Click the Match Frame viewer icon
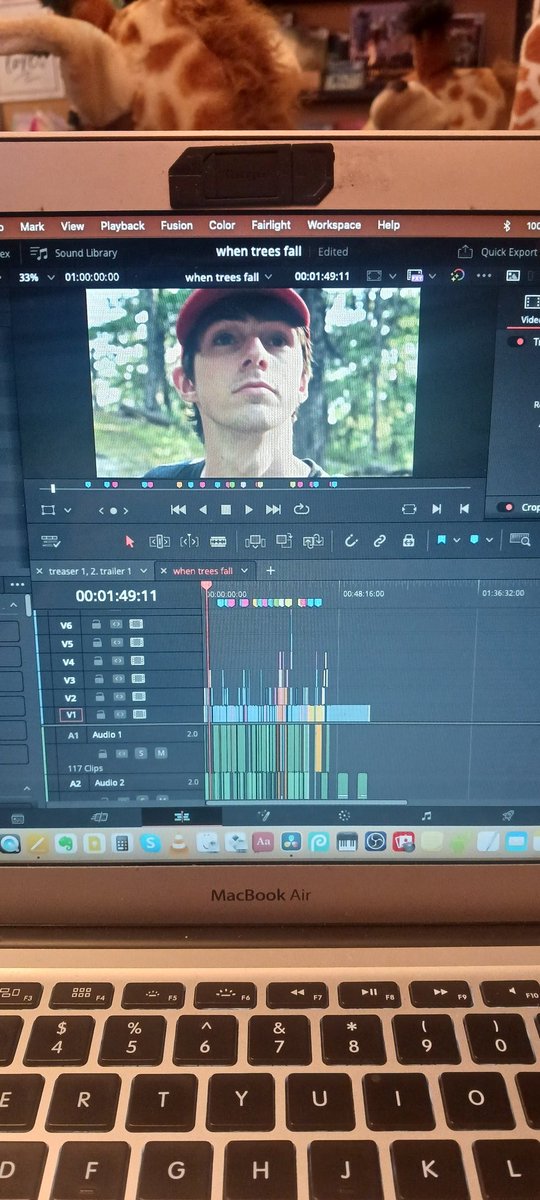 pos(408,509)
